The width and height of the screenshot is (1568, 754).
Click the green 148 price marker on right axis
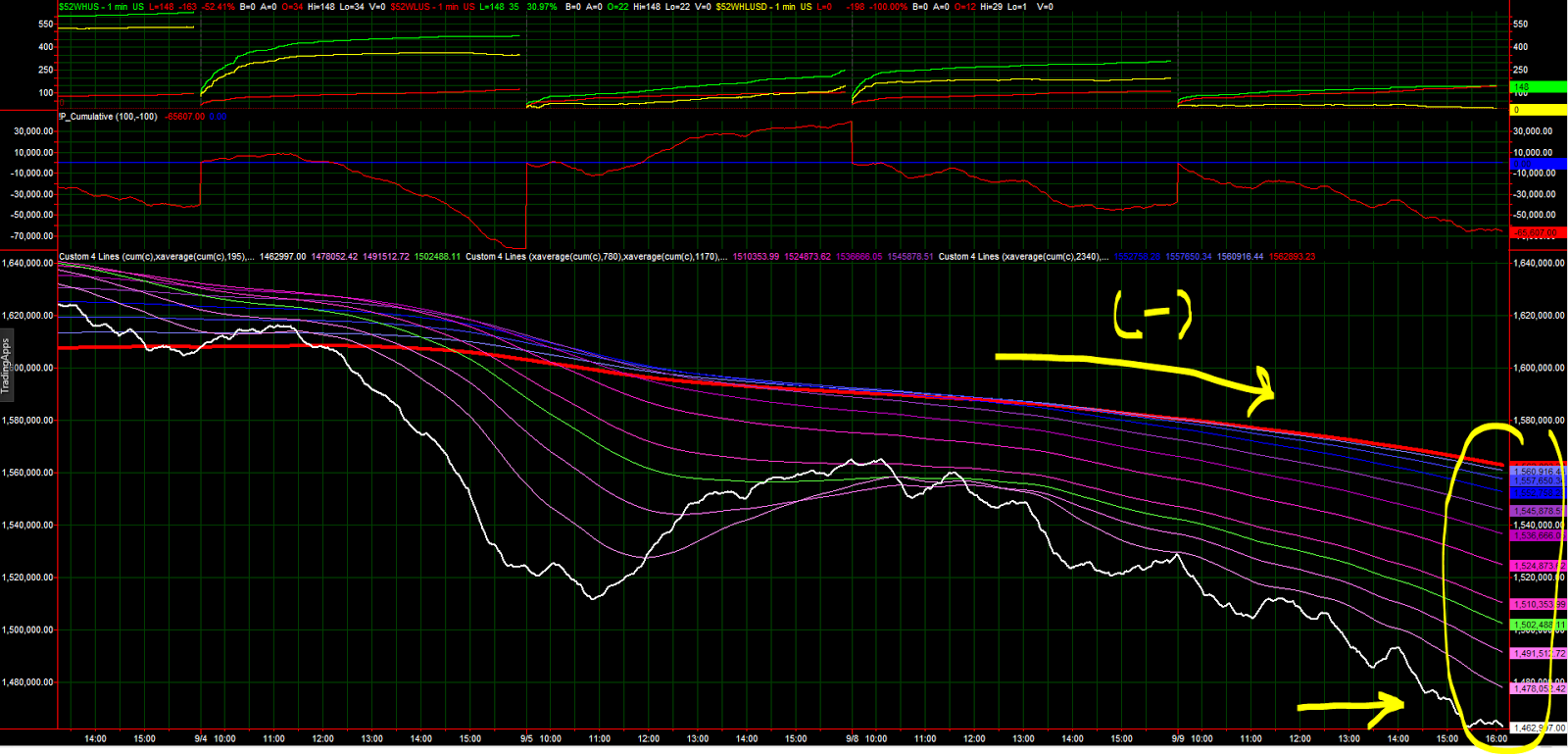coord(1538,87)
